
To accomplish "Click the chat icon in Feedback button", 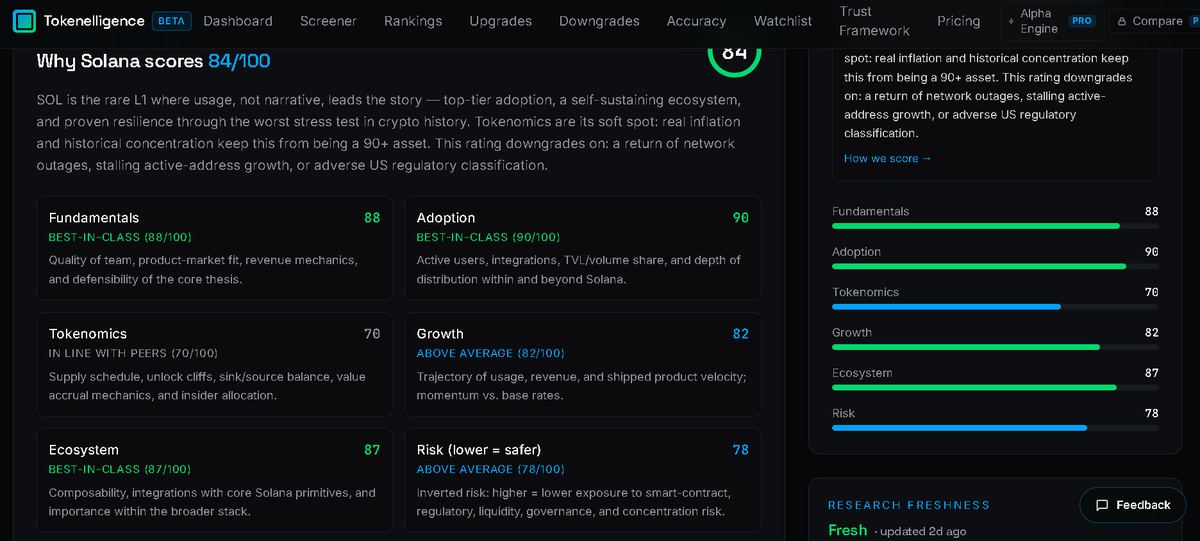I will pyautogui.click(x=1102, y=505).
